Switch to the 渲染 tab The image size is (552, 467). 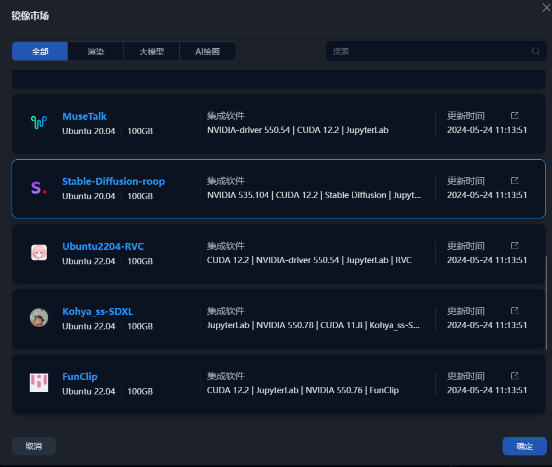96,51
